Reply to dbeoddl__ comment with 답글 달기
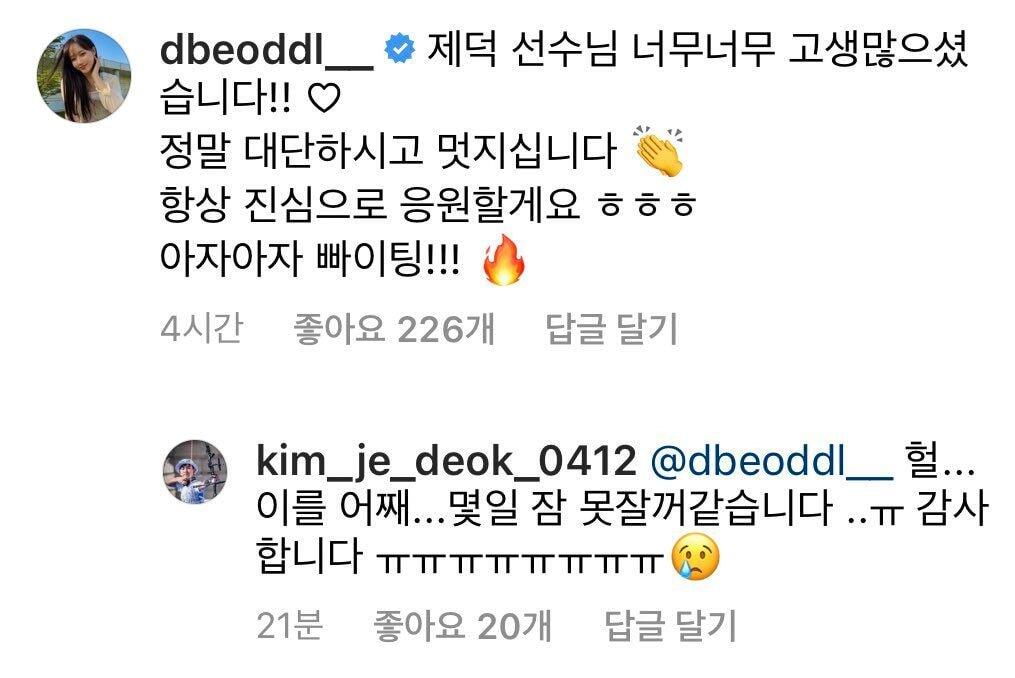The width and height of the screenshot is (1015, 678). [x=612, y=328]
